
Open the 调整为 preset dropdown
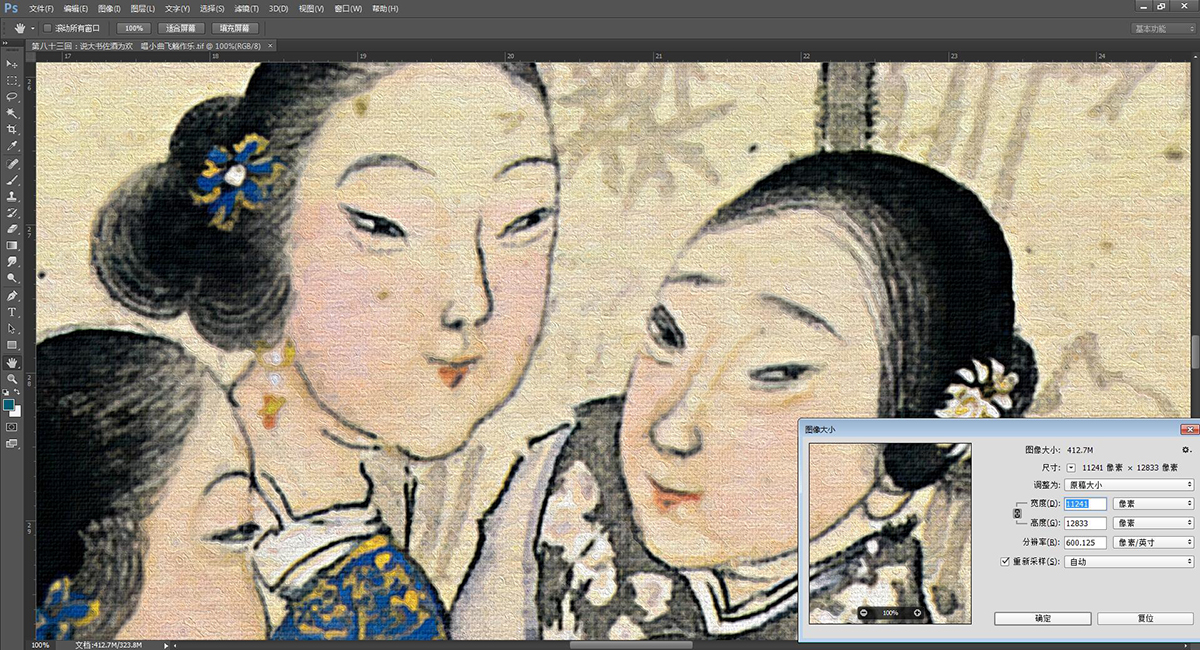click(1129, 485)
